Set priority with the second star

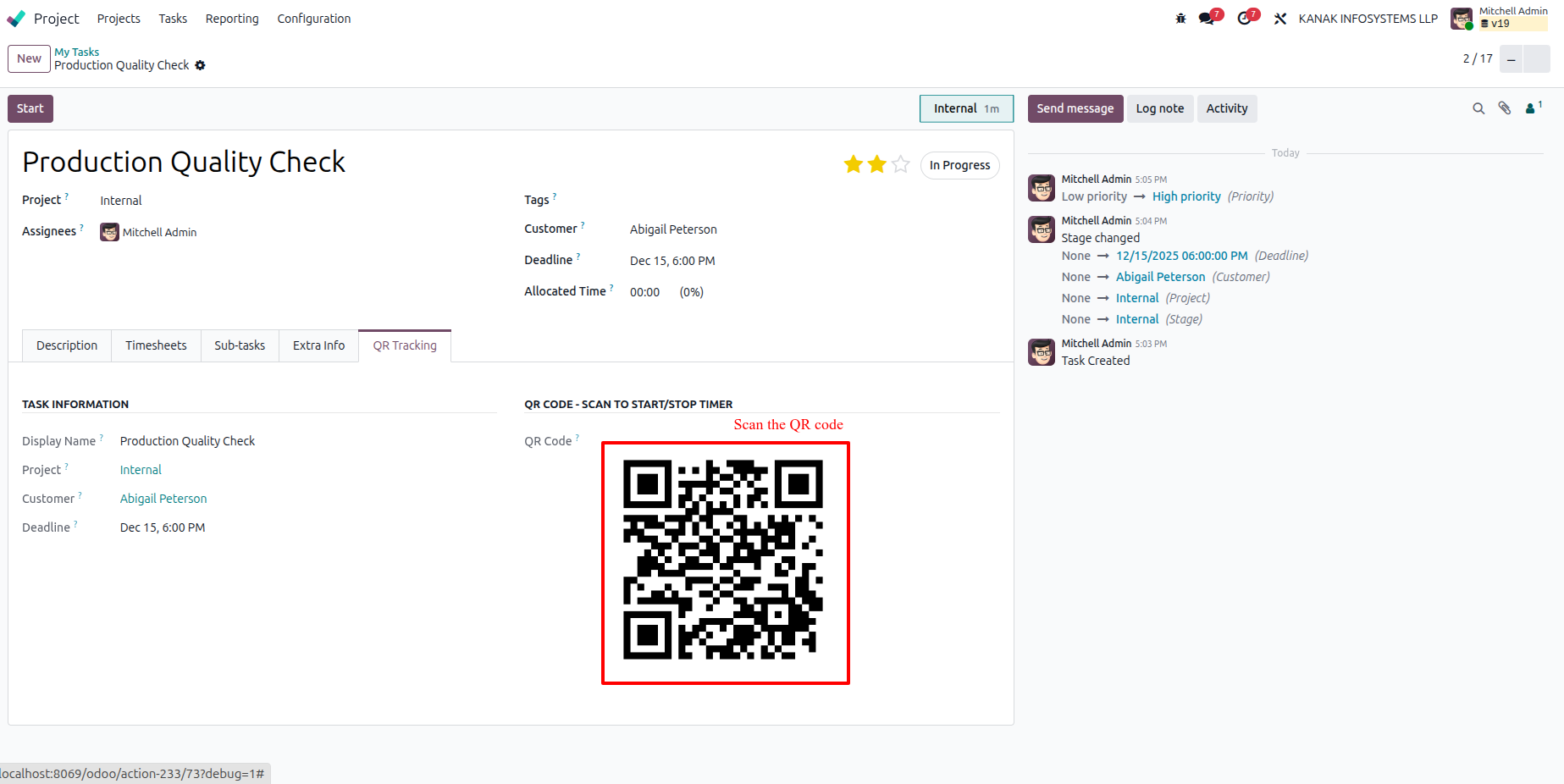point(876,164)
